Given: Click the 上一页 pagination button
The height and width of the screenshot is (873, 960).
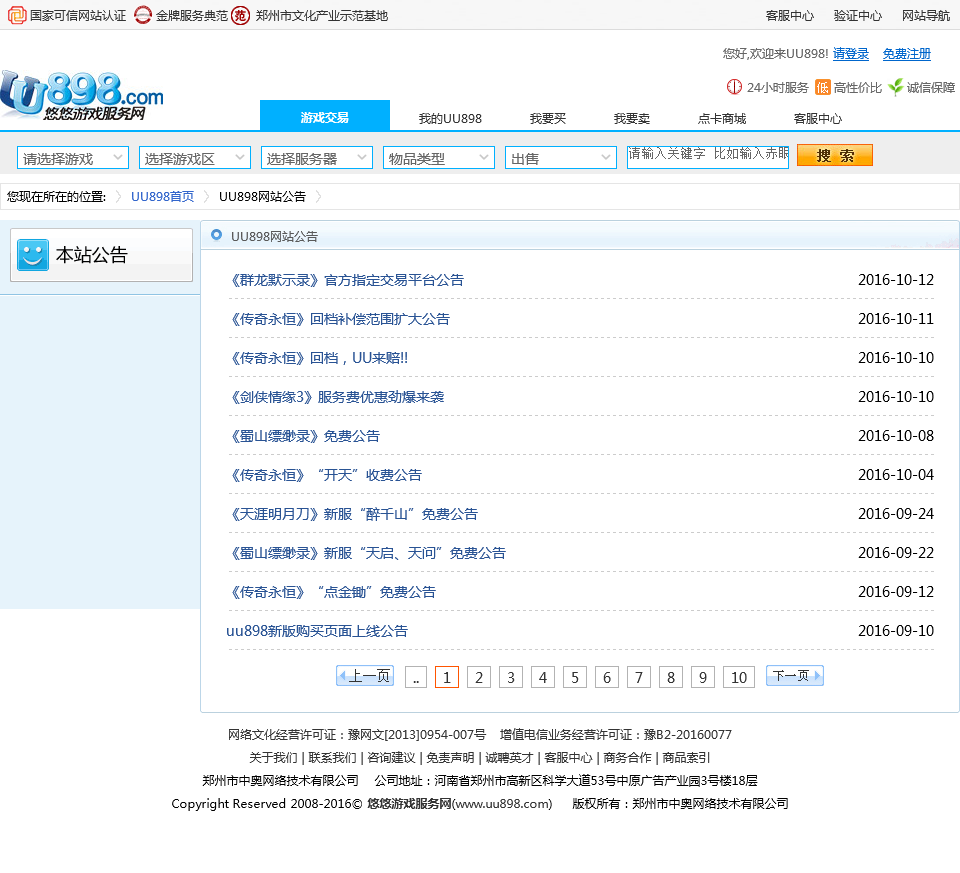Looking at the screenshot, I should tap(365, 676).
